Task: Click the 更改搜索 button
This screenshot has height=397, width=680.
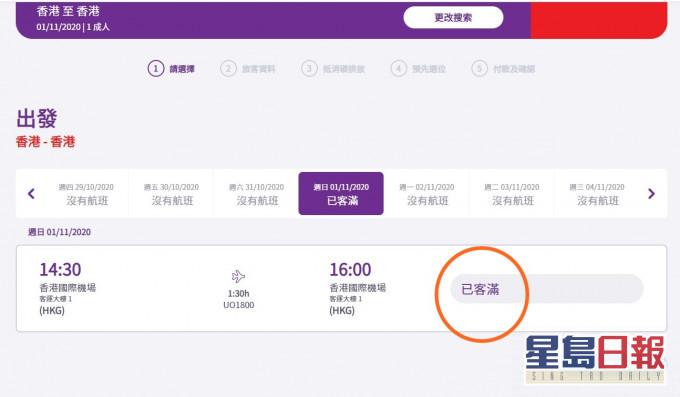Action: coord(453,18)
